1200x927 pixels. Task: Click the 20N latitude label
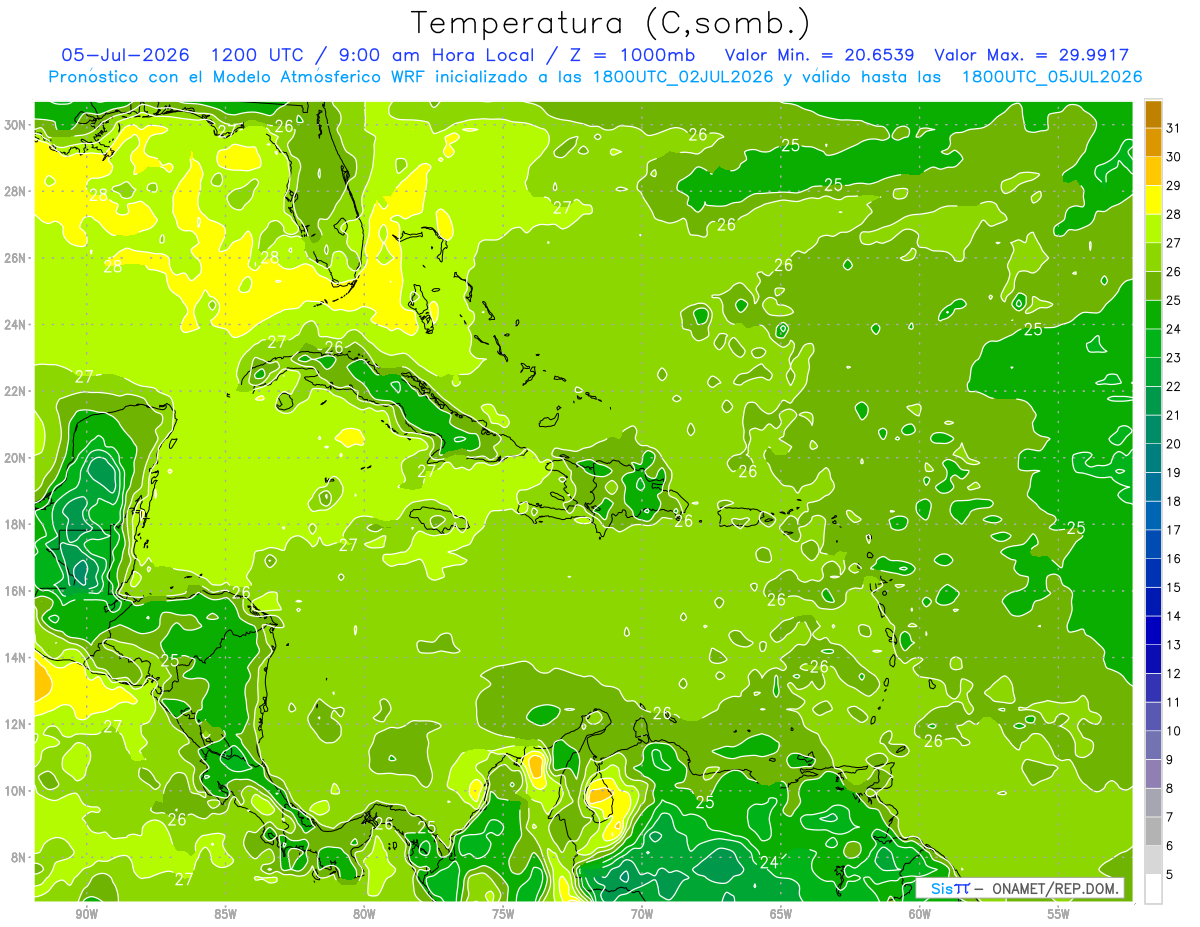[x=15, y=458]
